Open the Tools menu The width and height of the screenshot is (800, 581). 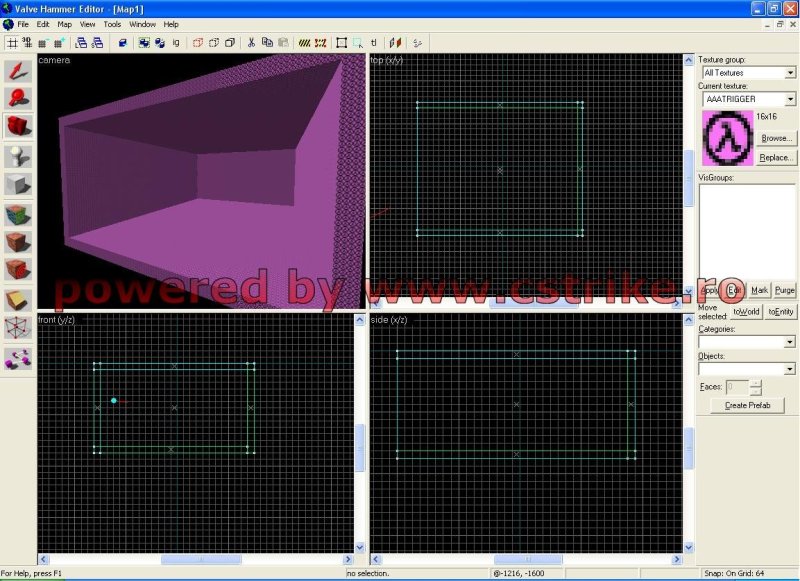click(x=112, y=24)
